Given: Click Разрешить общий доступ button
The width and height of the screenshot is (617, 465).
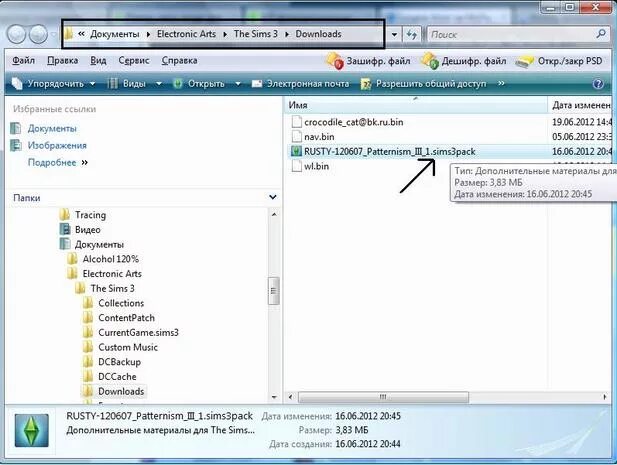Looking at the screenshot, I should tap(424, 84).
